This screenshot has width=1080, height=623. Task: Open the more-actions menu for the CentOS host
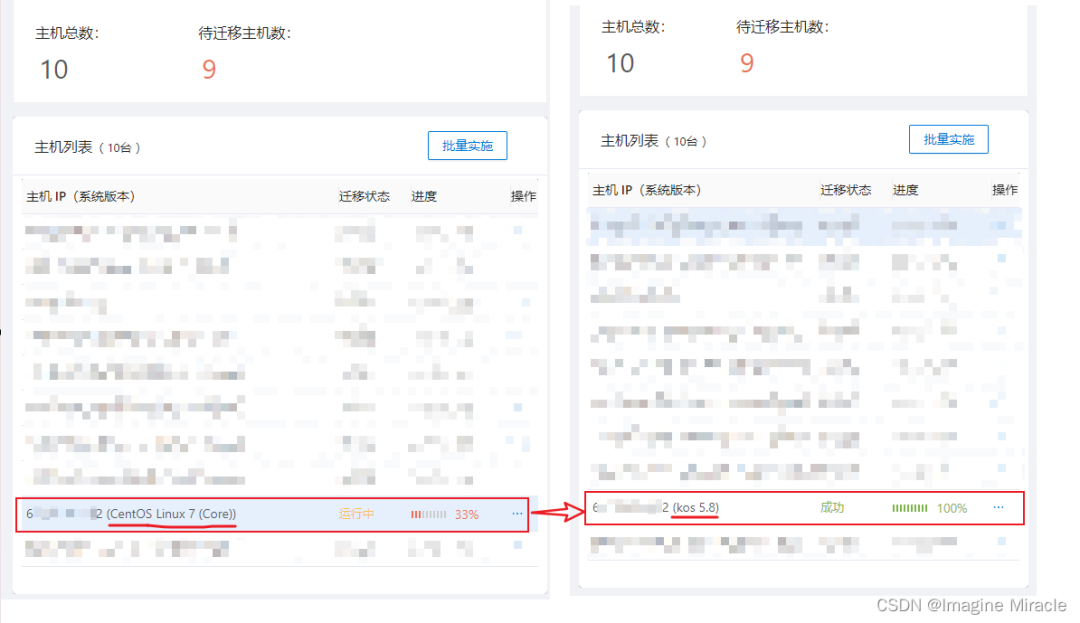pos(517,514)
